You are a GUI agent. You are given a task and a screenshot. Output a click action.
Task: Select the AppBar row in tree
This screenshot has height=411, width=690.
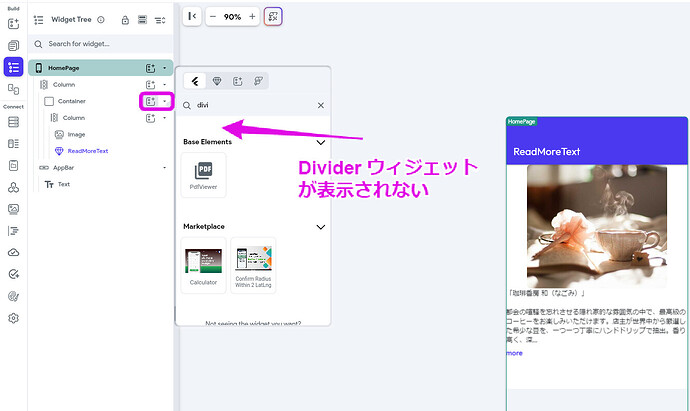(x=63, y=168)
